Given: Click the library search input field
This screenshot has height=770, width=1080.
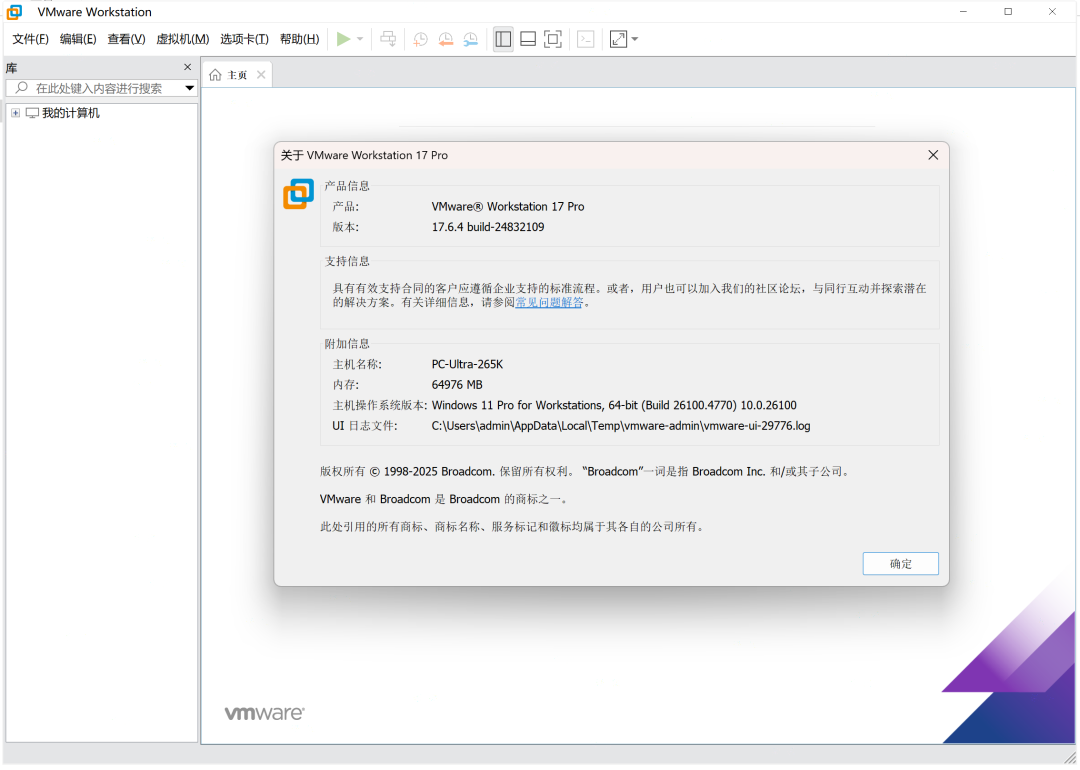Looking at the screenshot, I should tap(100, 88).
